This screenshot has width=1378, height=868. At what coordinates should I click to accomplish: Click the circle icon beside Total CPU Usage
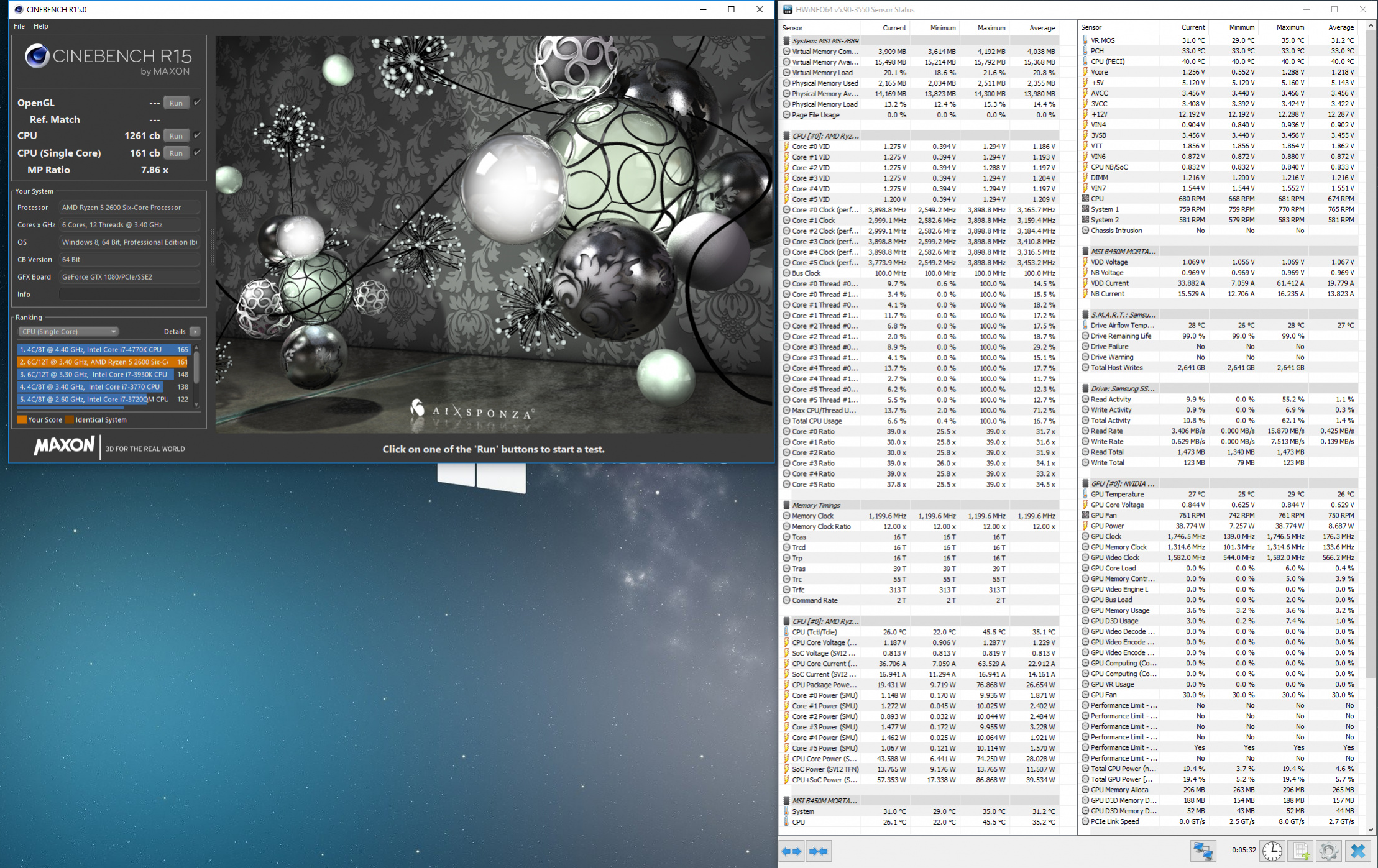click(x=786, y=421)
